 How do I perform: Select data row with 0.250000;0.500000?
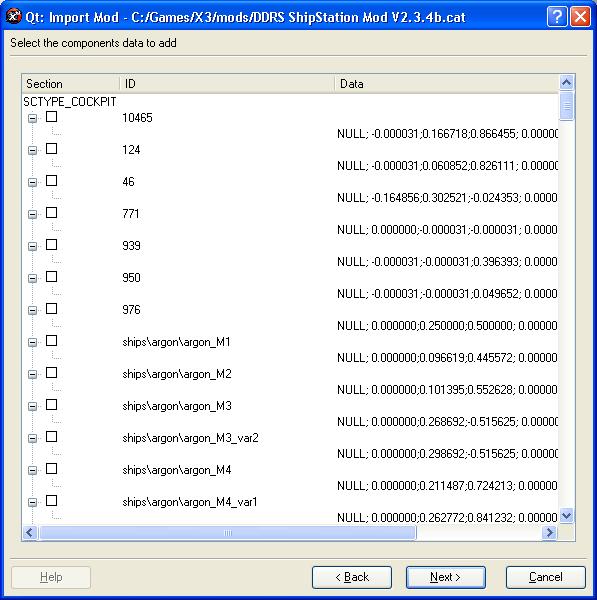447,326
